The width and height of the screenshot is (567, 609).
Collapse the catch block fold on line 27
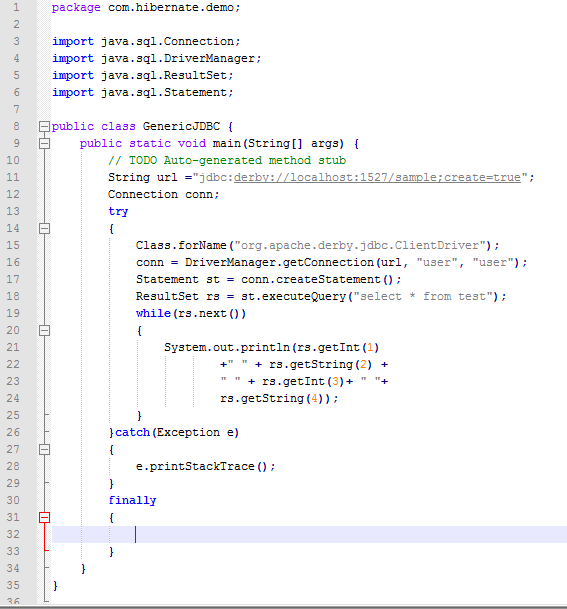45,449
